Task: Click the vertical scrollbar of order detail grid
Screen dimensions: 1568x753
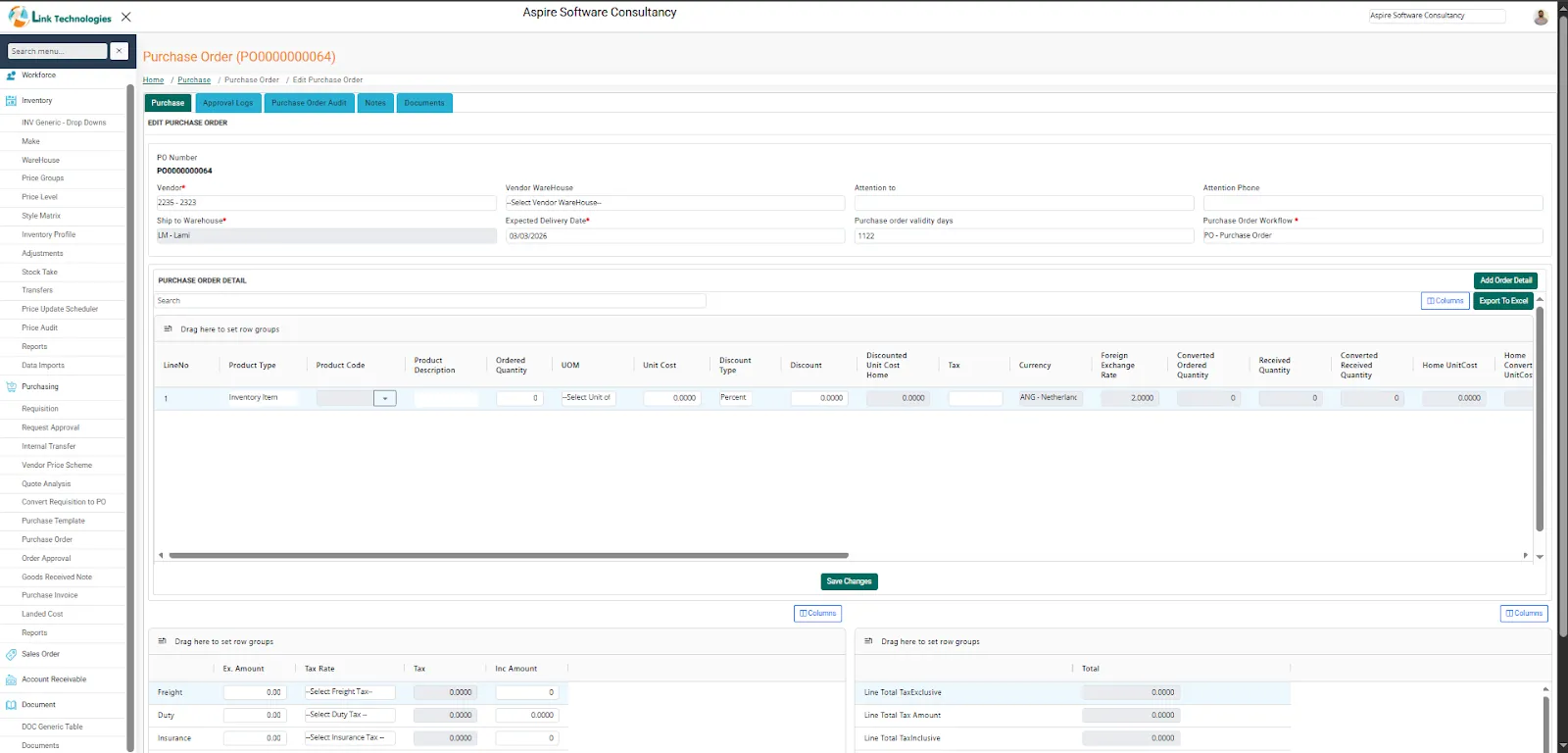Action: (1540, 419)
